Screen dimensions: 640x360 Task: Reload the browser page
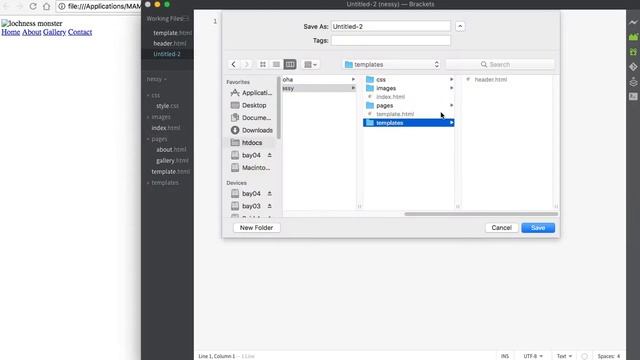(x=33, y=7)
